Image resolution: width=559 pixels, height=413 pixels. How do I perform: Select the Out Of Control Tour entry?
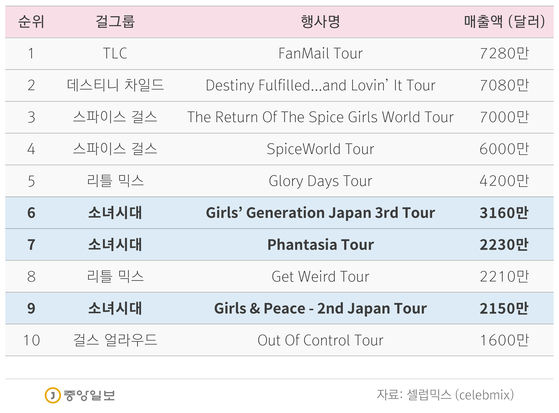tap(320, 340)
